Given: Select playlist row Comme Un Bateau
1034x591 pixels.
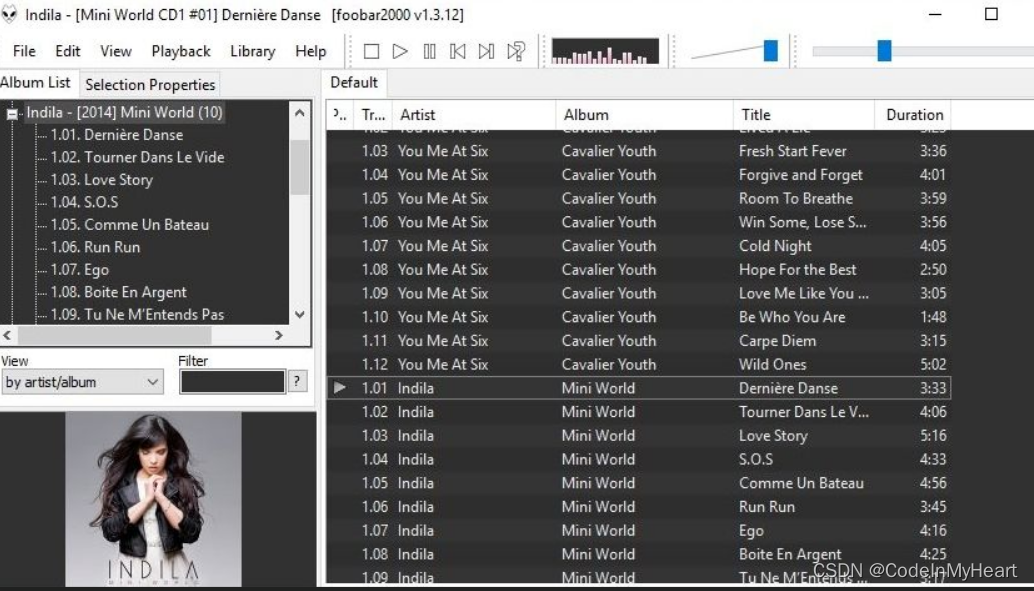Looking at the screenshot, I should (x=638, y=483).
